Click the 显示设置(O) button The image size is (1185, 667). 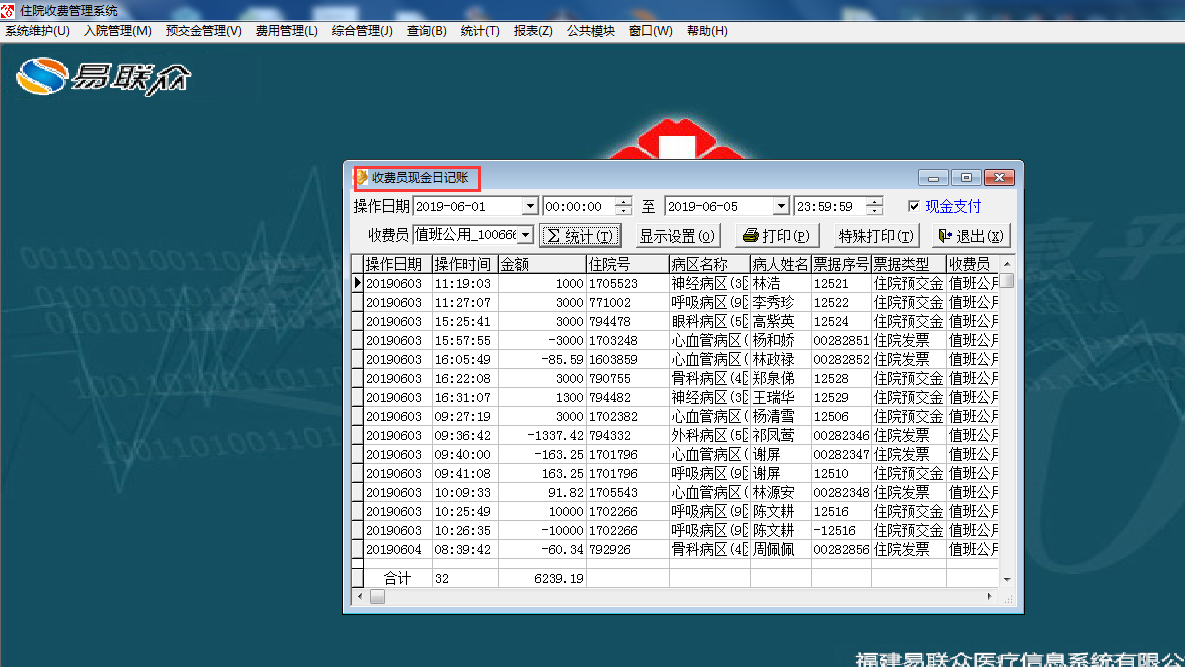pyautogui.click(x=677, y=236)
